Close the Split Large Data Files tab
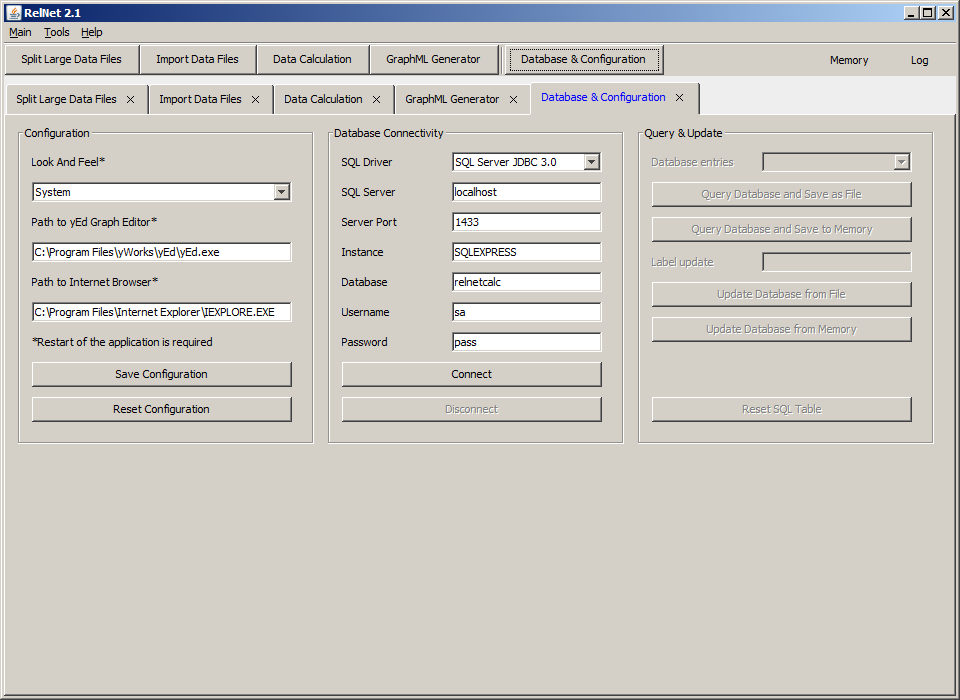The height and width of the screenshot is (700, 960). coord(130,99)
